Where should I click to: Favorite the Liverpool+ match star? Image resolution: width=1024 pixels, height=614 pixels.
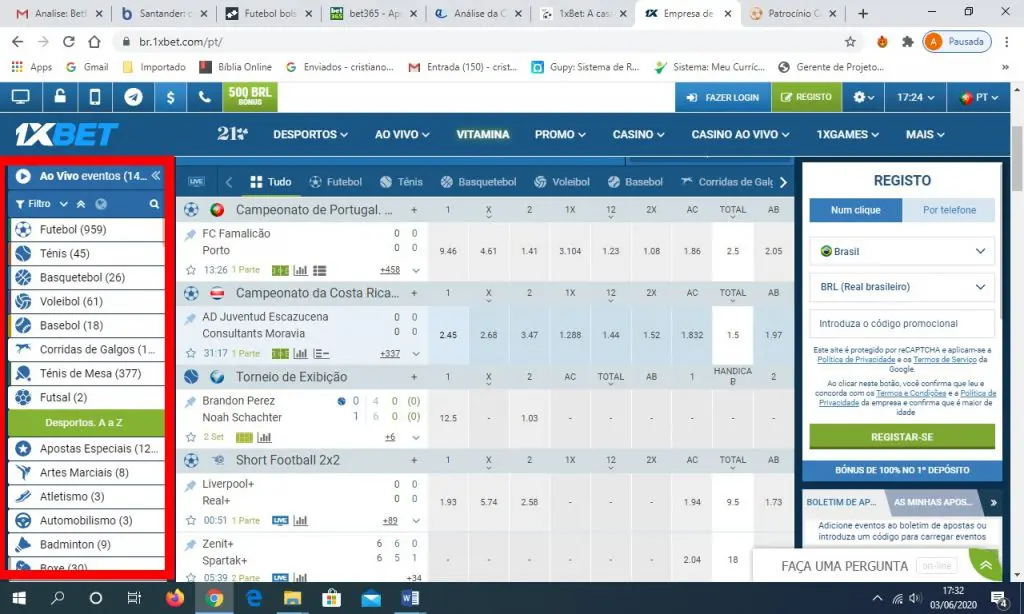tap(191, 521)
